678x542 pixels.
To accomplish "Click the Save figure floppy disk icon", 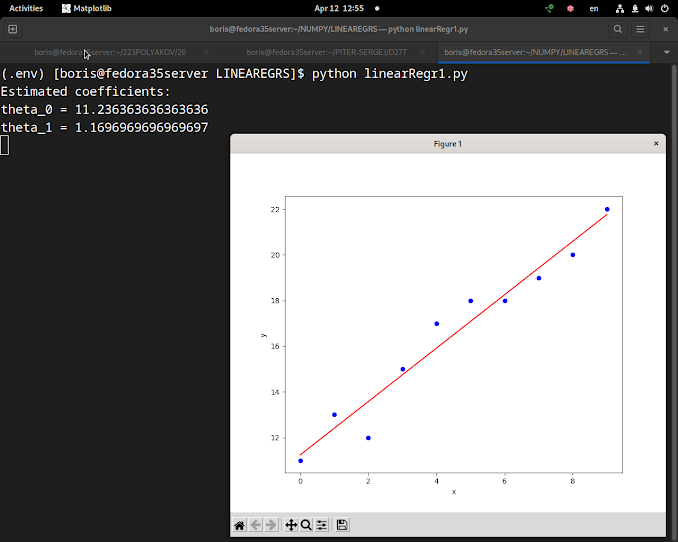I will tap(342, 525).
